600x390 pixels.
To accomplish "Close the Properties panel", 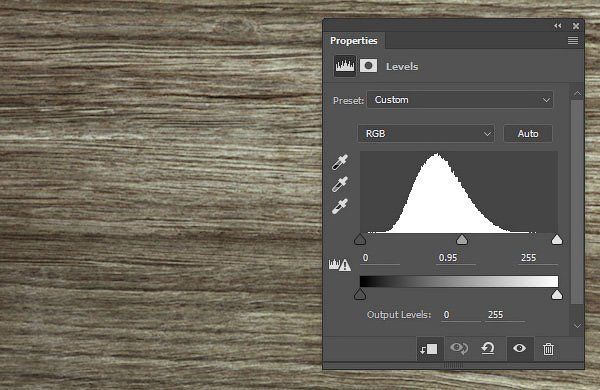I will click(576, 26).
